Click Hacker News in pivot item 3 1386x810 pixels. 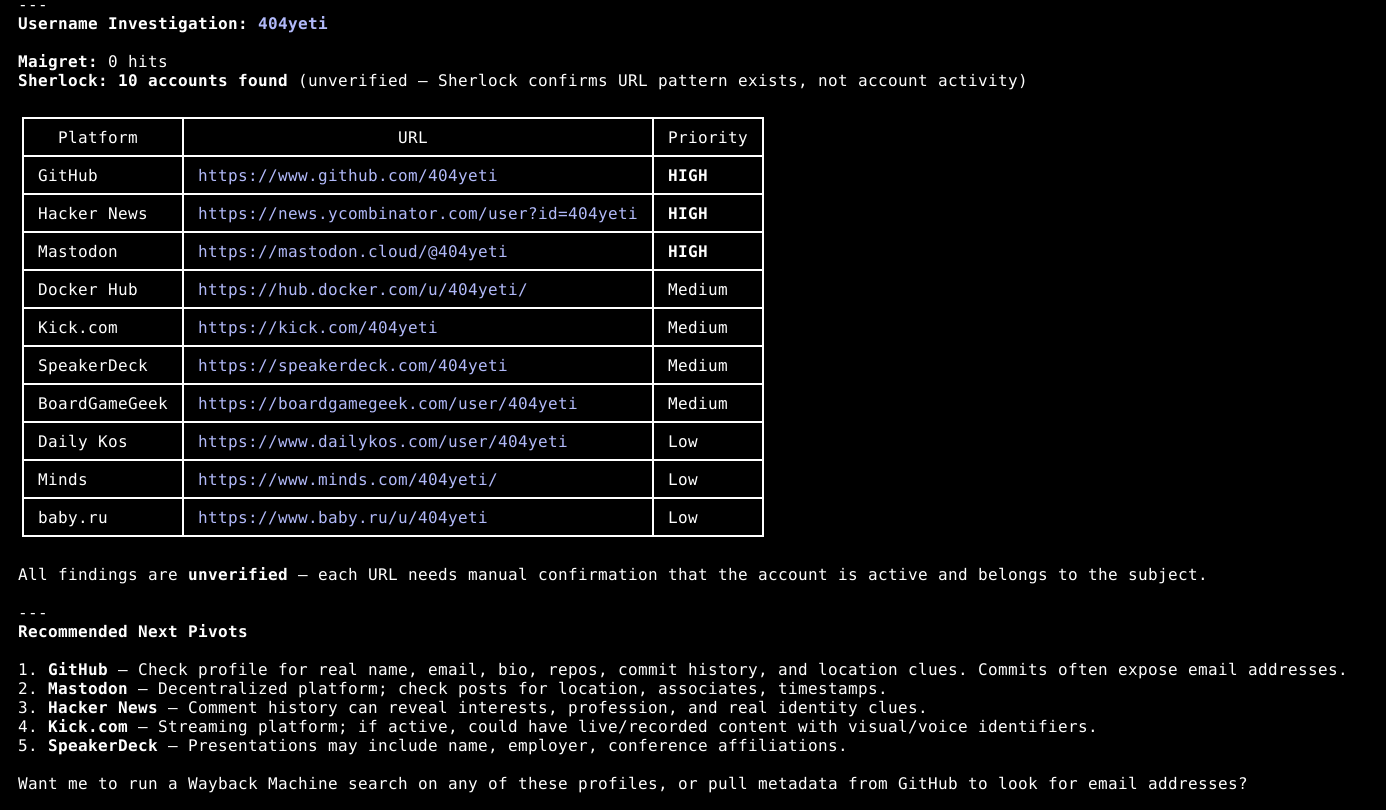click(102, 707)
